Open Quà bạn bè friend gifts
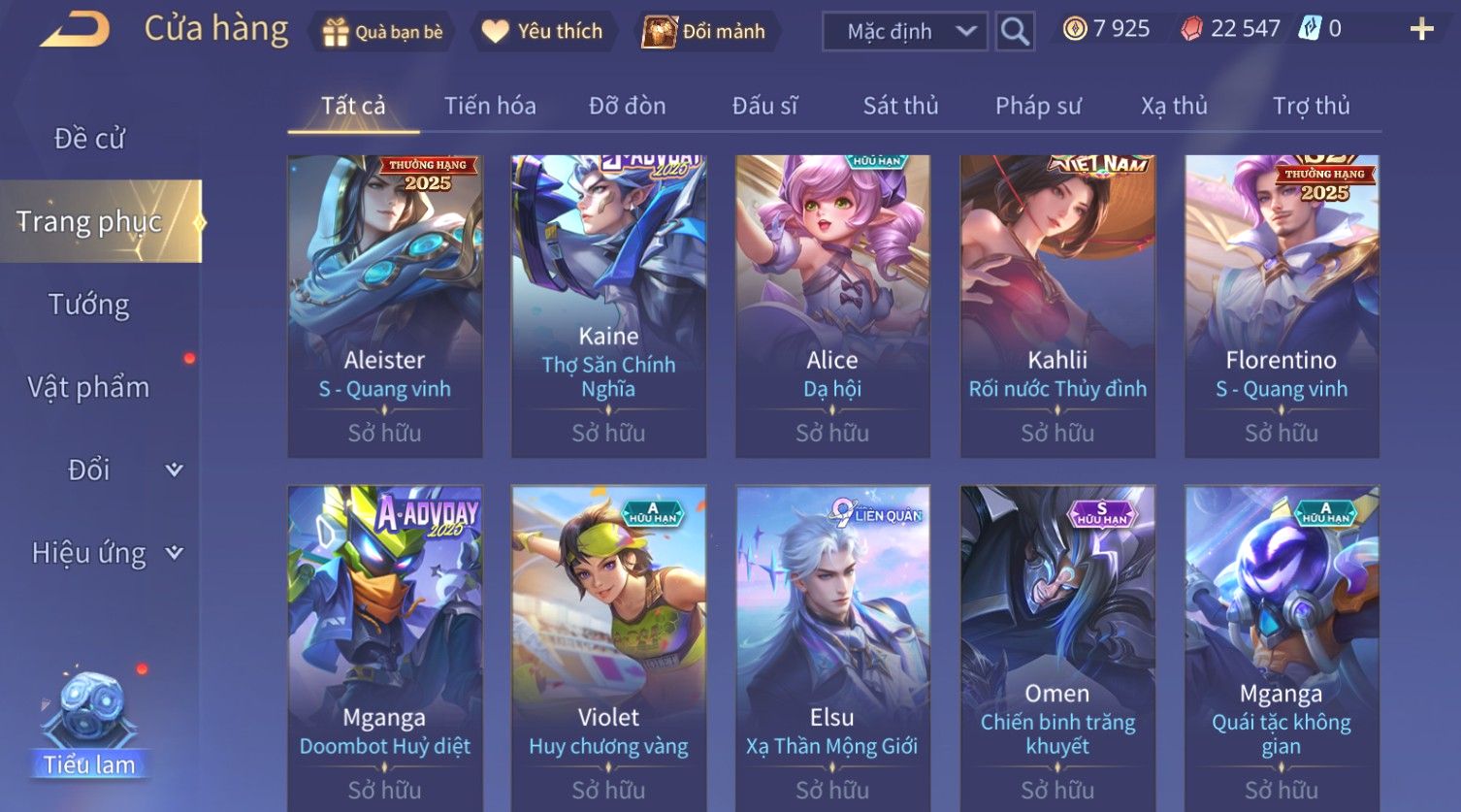The width and height of the screenshot is (1461, 812). point(382,32)
